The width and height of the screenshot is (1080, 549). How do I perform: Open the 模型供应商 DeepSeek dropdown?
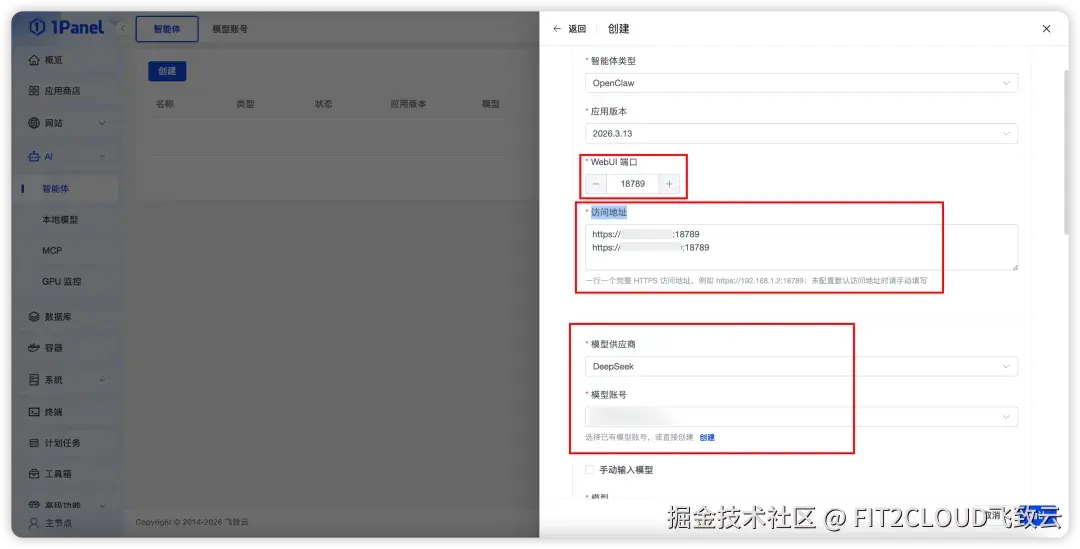801,366
